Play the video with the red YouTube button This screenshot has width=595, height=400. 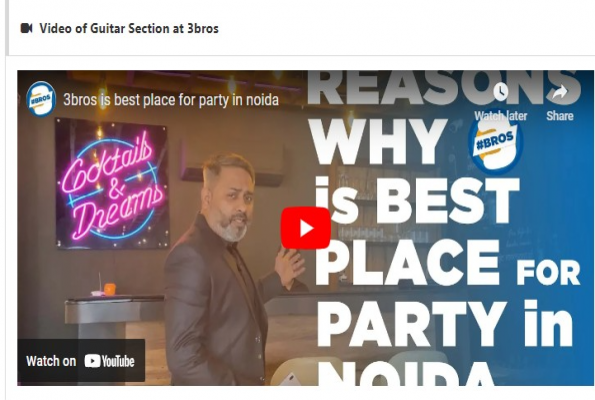(305, 228)
